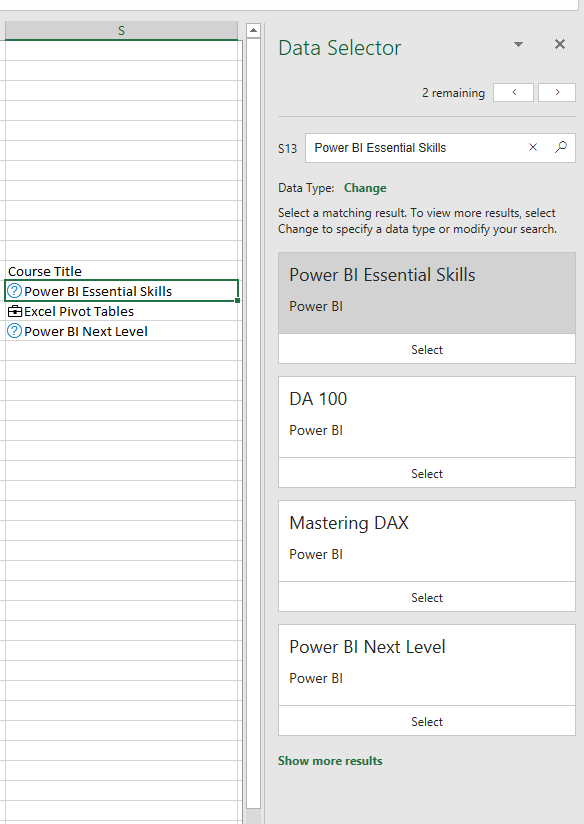
Task: Click question mark icon beside Power BI Essential Skills
Action: [14, 291]
